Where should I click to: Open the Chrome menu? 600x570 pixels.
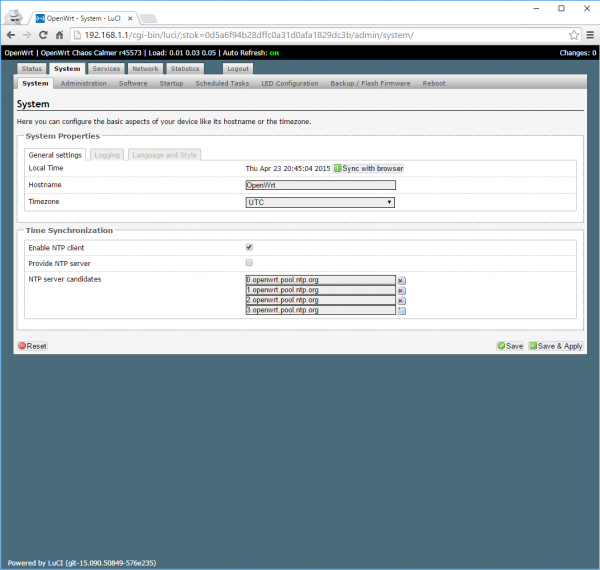tap(590, 34)
